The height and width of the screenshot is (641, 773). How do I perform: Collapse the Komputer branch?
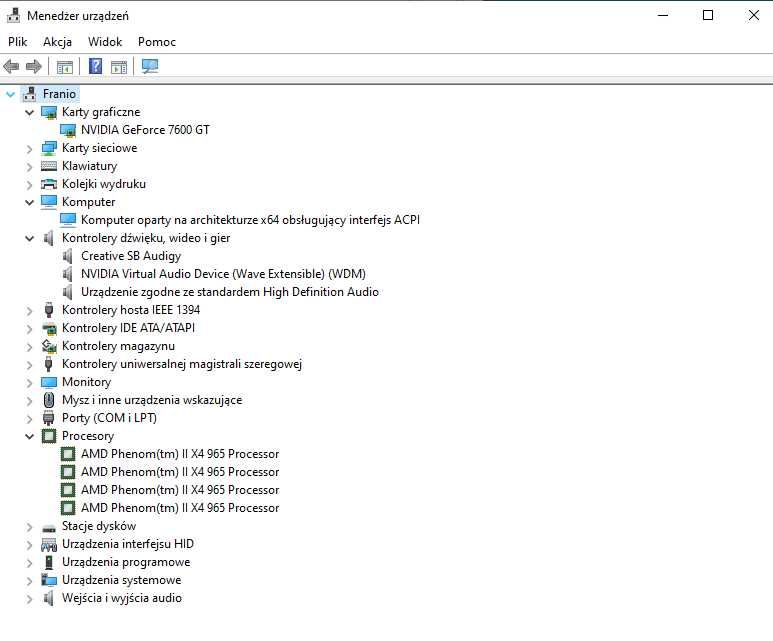[x=30, y=202]
